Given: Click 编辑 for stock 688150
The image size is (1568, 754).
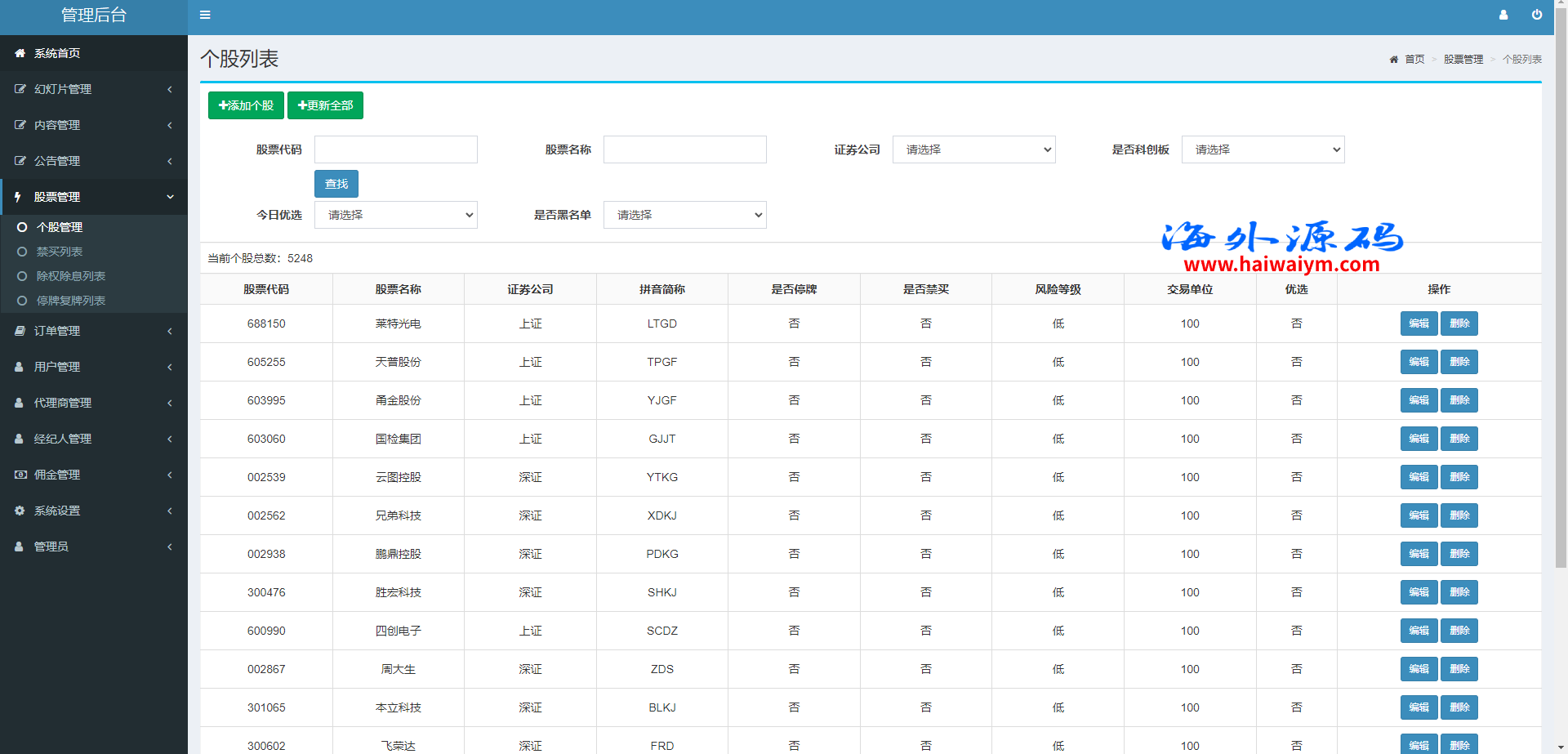Looking at the screenshot, I should point(1419,323).
